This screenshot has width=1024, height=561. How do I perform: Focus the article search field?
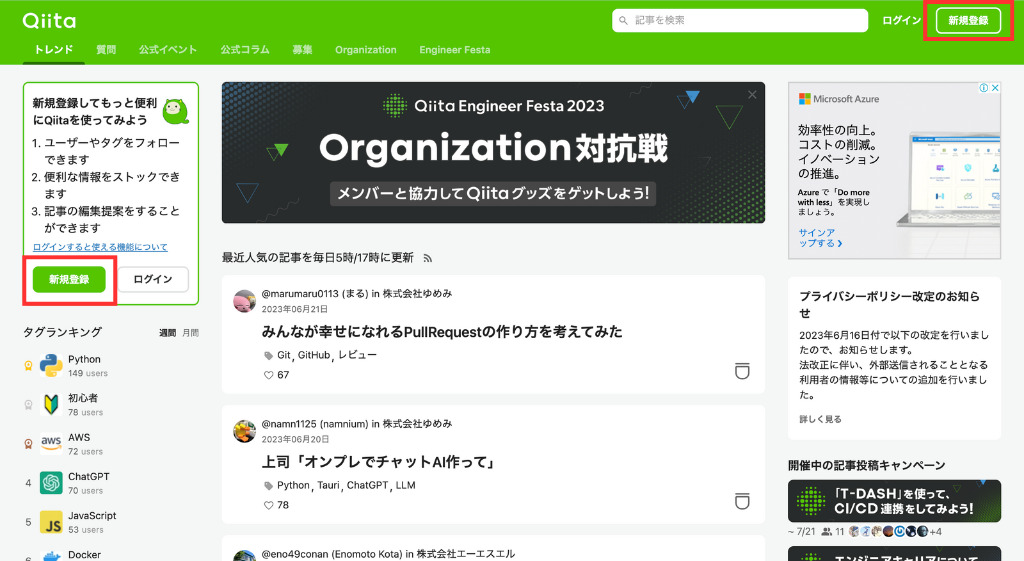[740, 20]
